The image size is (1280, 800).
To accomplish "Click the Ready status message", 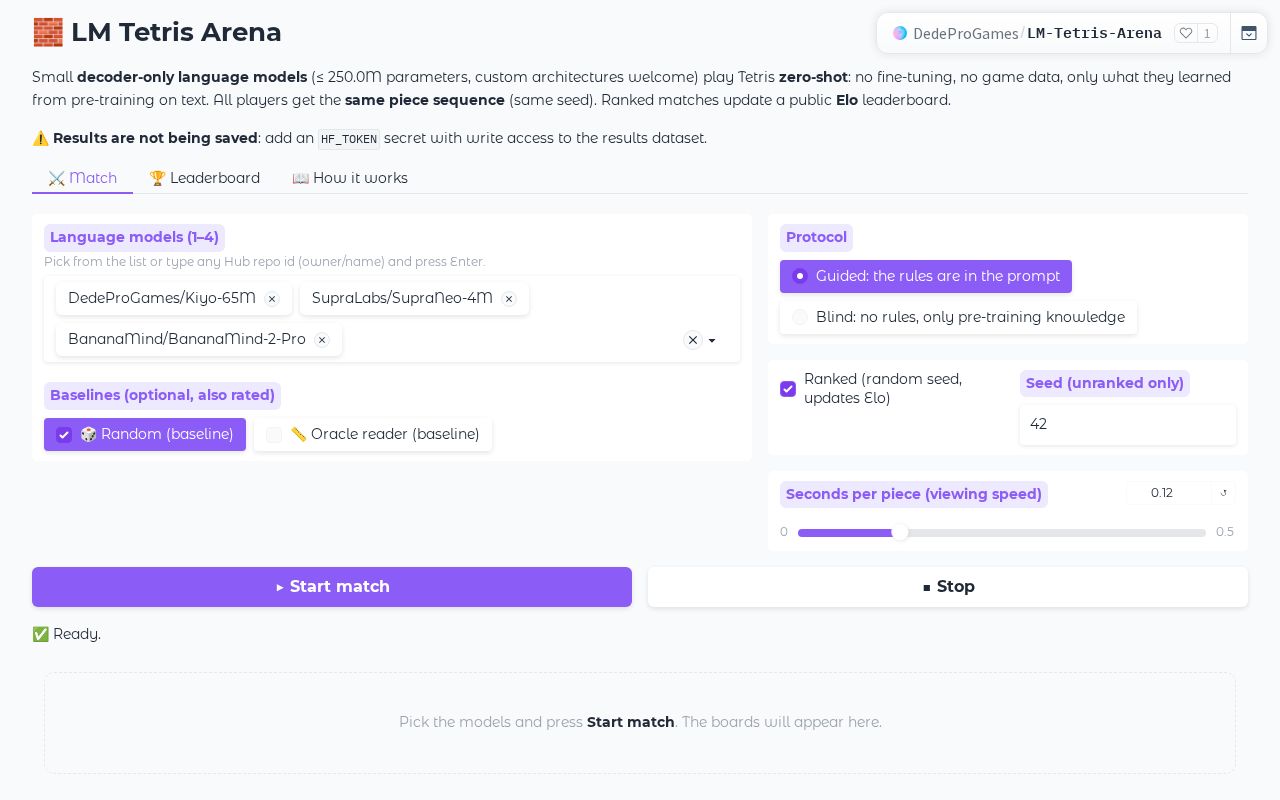I will (x=67, y=634).
